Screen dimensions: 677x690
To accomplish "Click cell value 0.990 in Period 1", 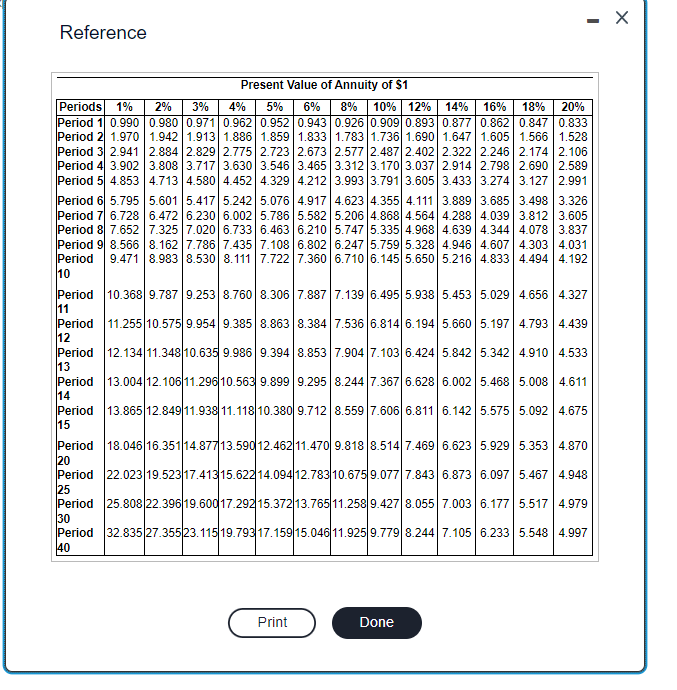I will (x=125, y=123).
